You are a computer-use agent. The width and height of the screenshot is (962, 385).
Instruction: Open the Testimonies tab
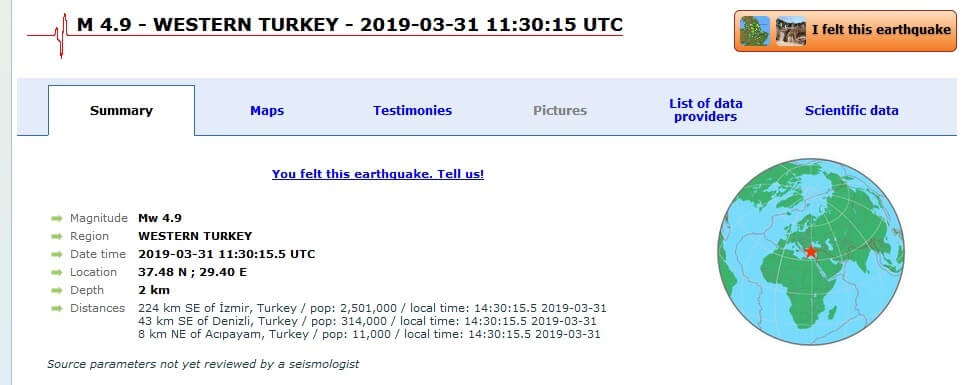pos(412,111)
